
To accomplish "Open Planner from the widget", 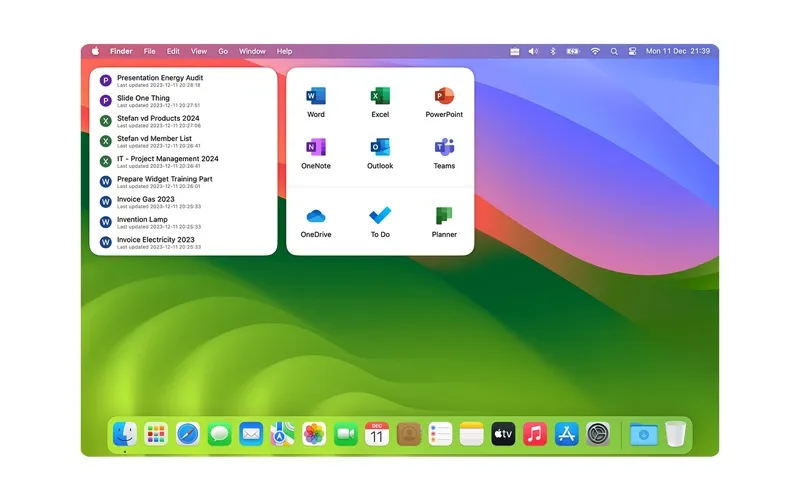I will 444,222.
